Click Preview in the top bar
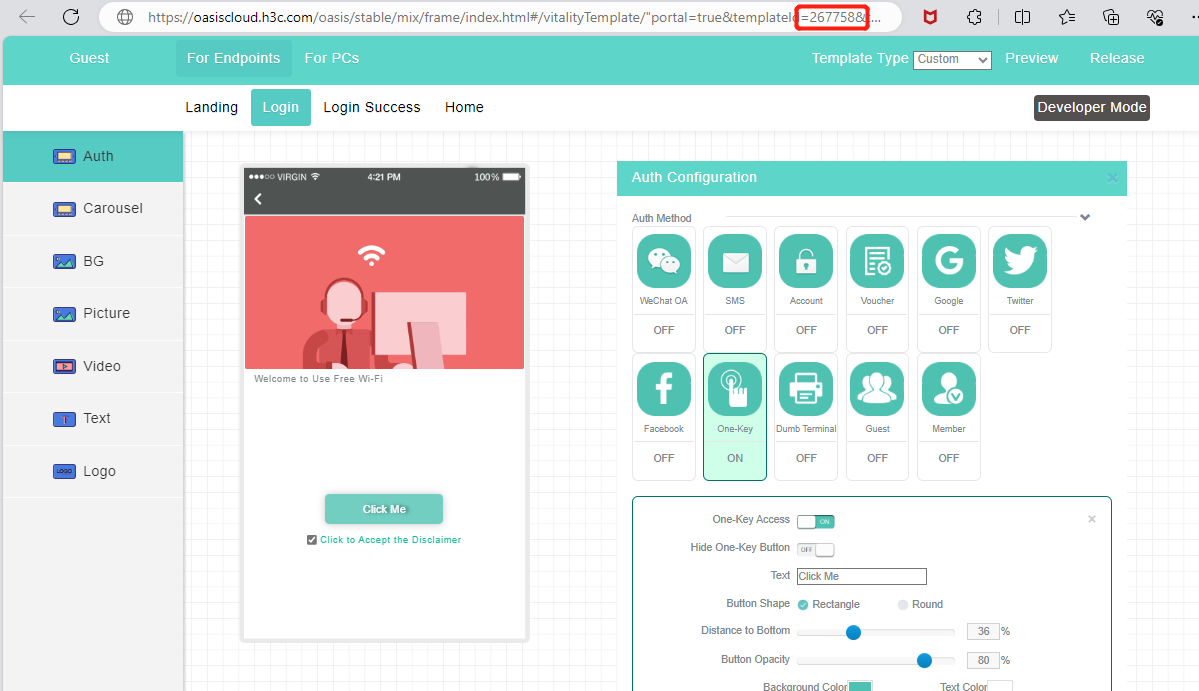Screen dimensions: 1199x691 (x=1032, y=58)
